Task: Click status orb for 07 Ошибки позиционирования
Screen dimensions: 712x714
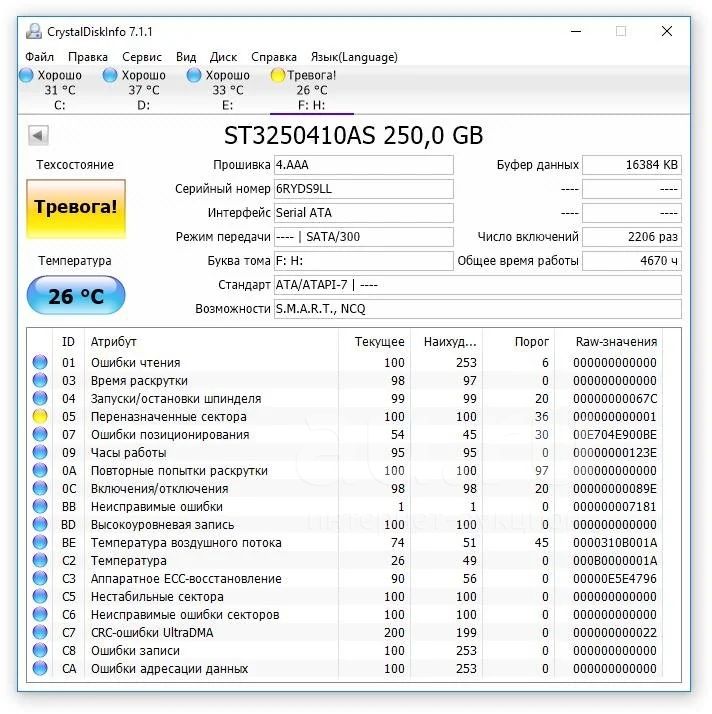Action: 40,434
